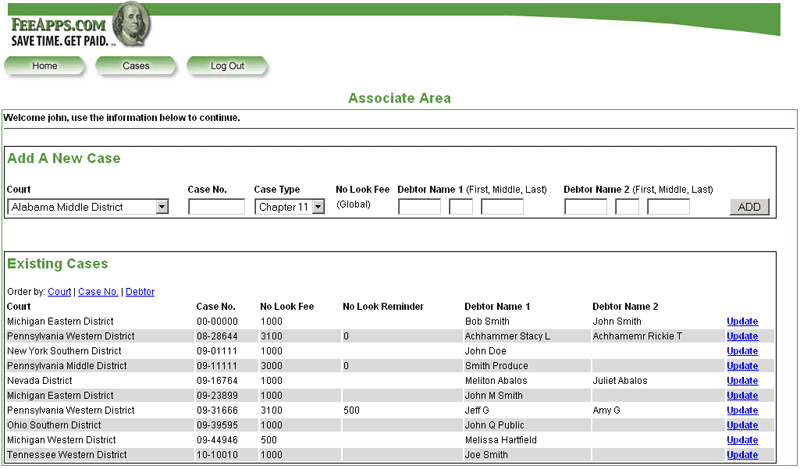Viewport: 800px width, 469px height.
Task: Sort existing cases by Case No.
Action: click(98, 291)
